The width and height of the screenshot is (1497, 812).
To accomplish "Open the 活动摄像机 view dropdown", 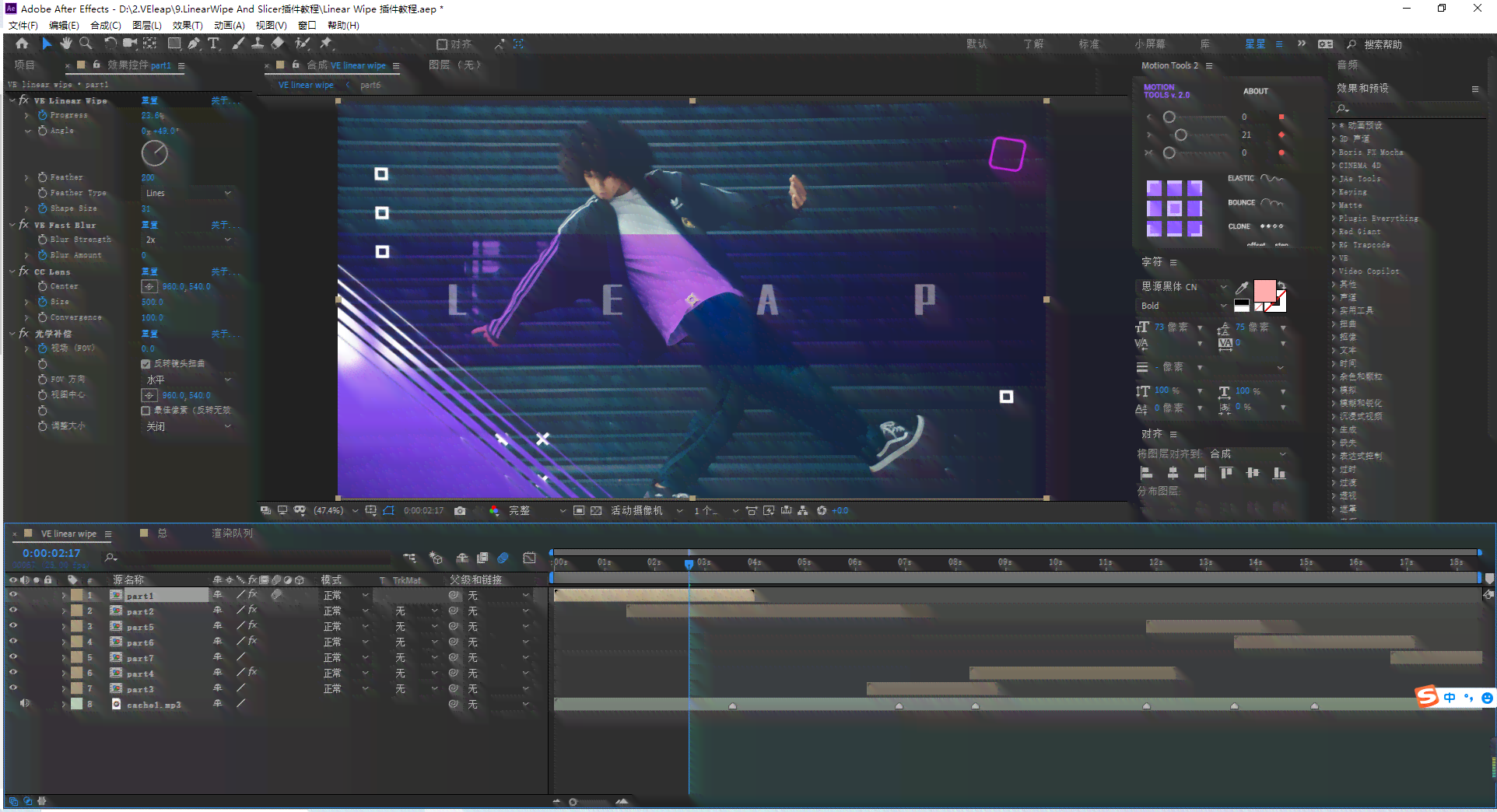I will [x=647, y=511].
